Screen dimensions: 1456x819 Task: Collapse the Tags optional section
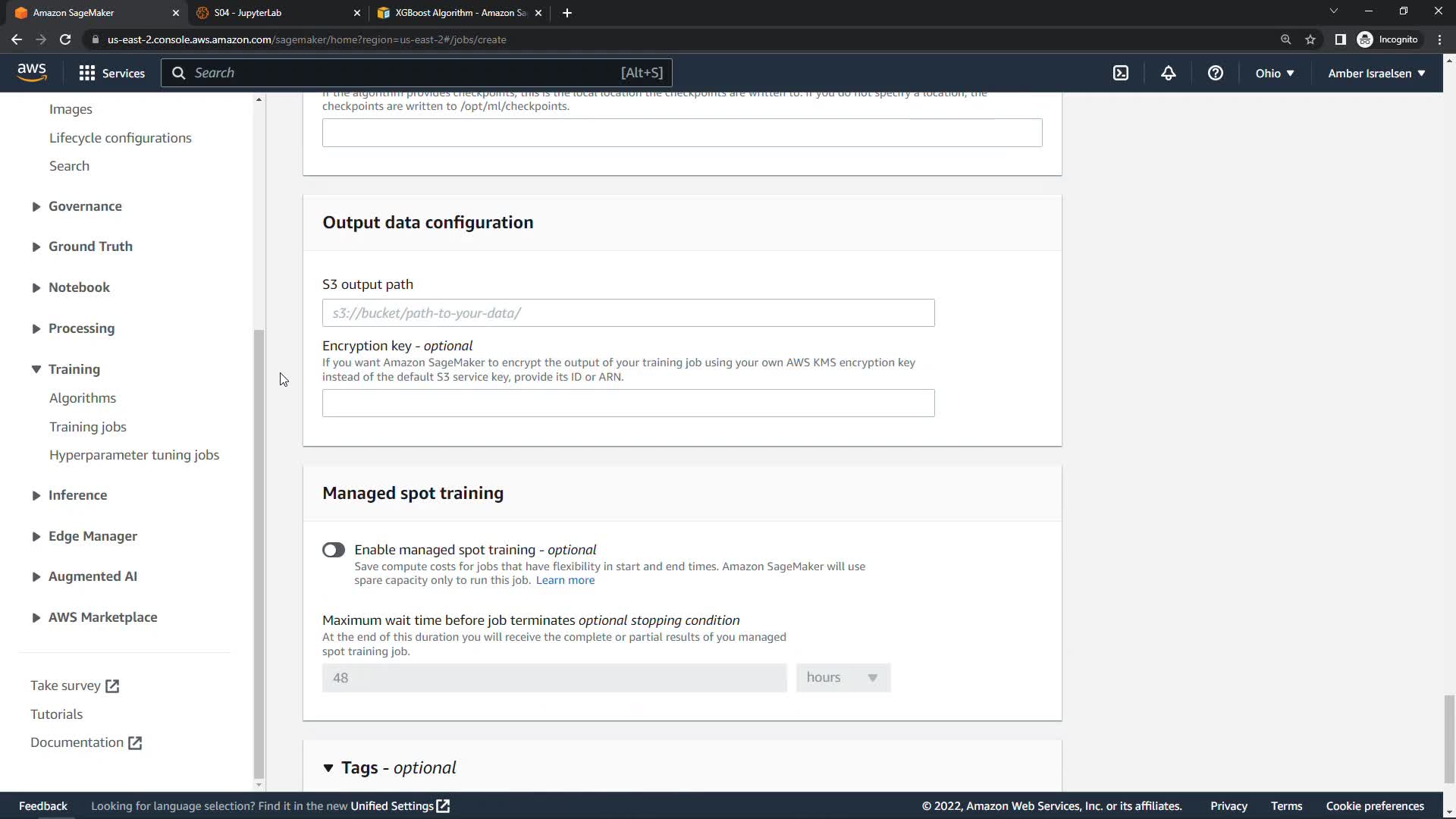(x=328, y=768)
